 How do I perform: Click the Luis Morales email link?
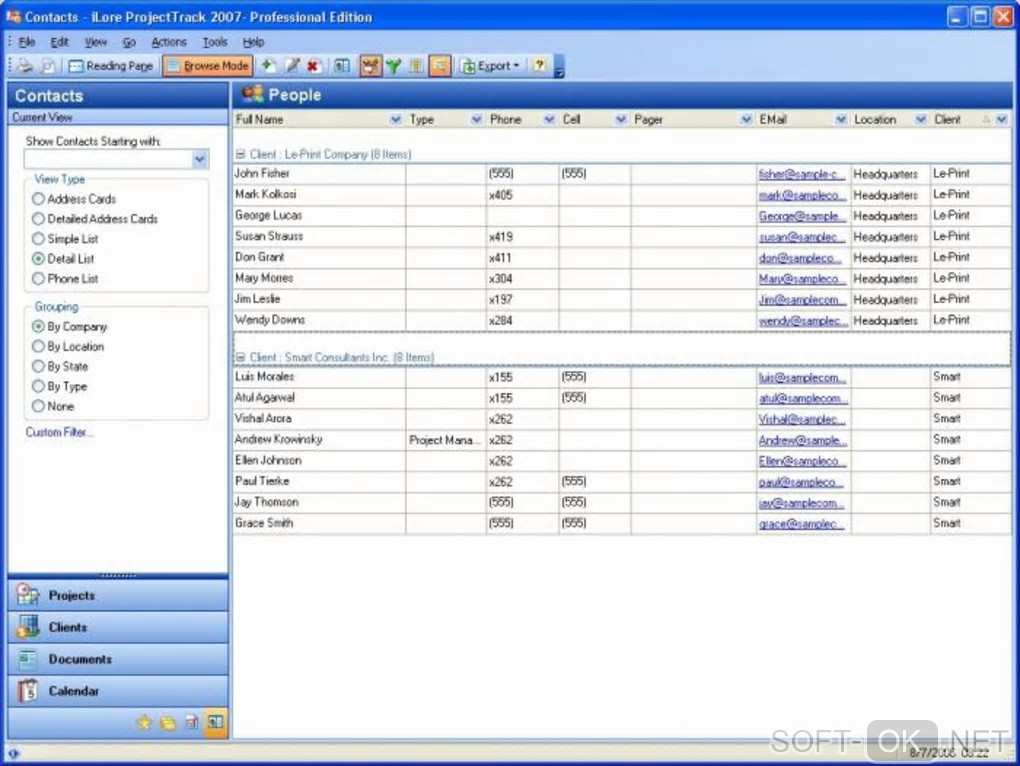(x=802, y=377)
